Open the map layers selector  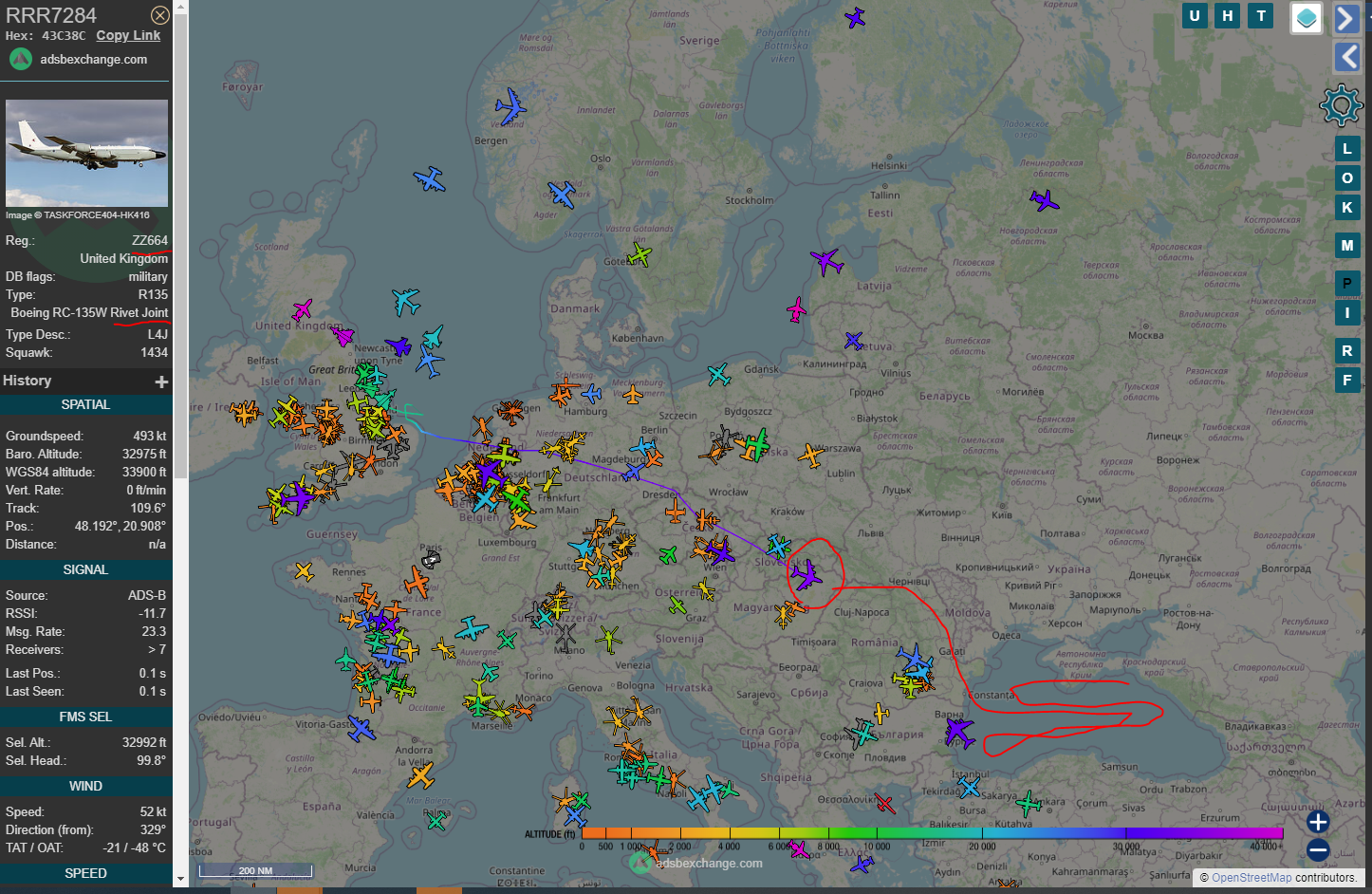(1306, 17)
